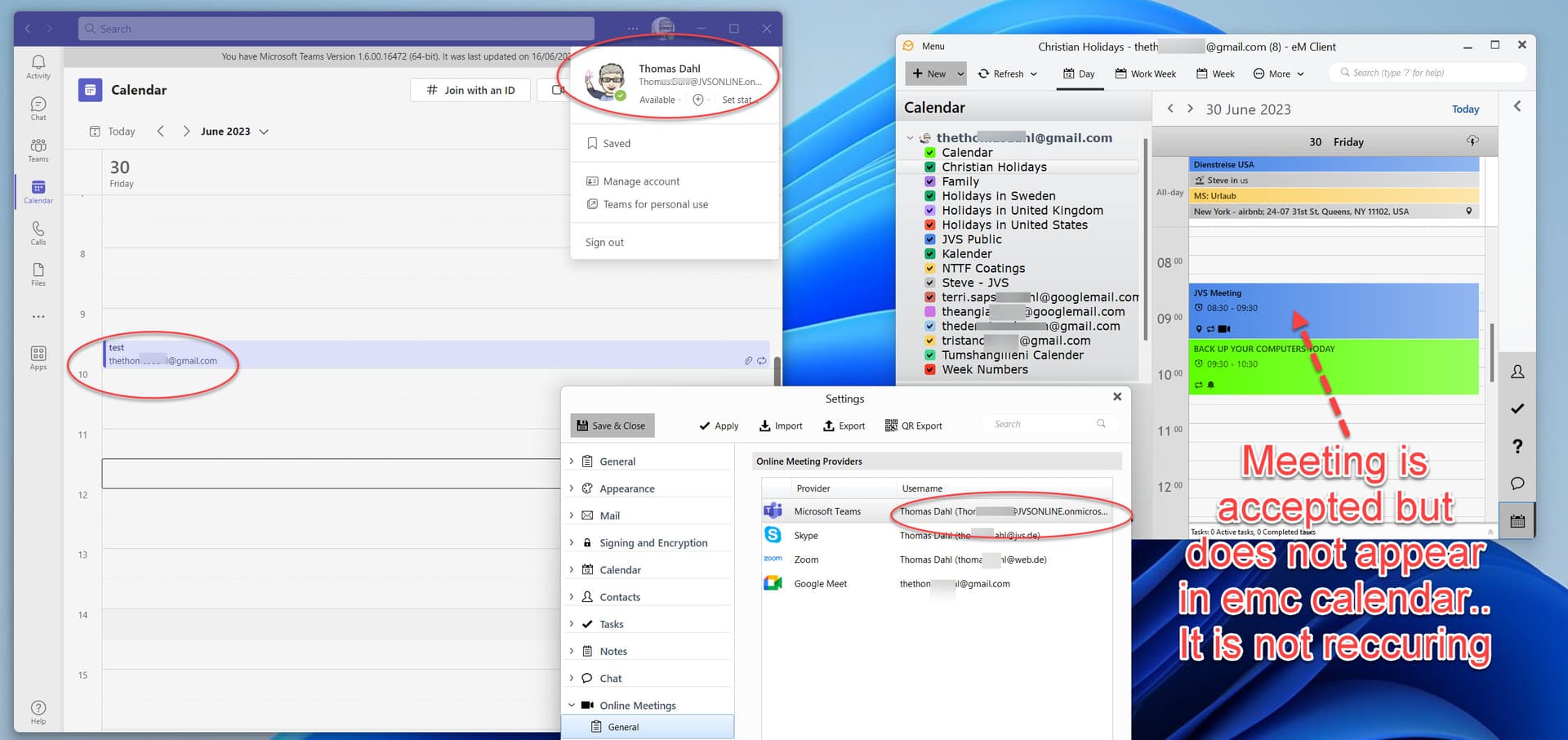
Task: Open New dropdown arrow in eM Client
Action: click(x=960, y=74)
